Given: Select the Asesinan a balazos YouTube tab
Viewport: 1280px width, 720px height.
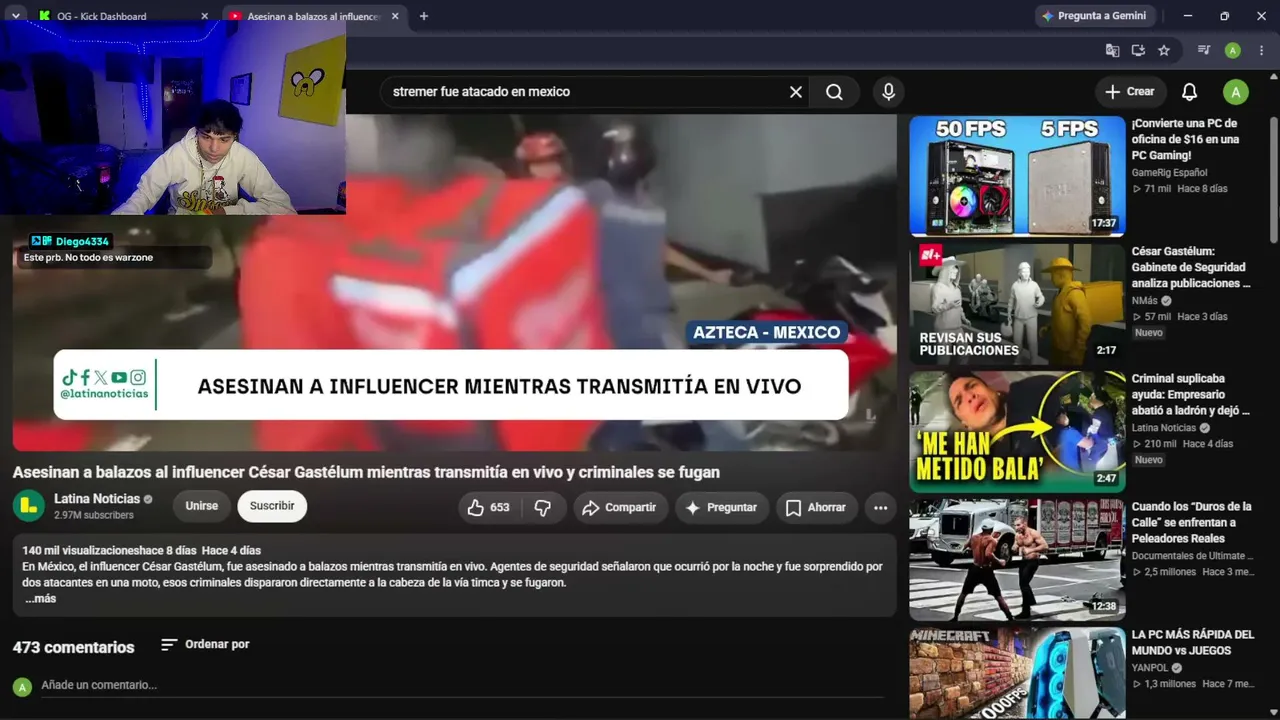Looking at the screenshot, I should tap(313, 16).
